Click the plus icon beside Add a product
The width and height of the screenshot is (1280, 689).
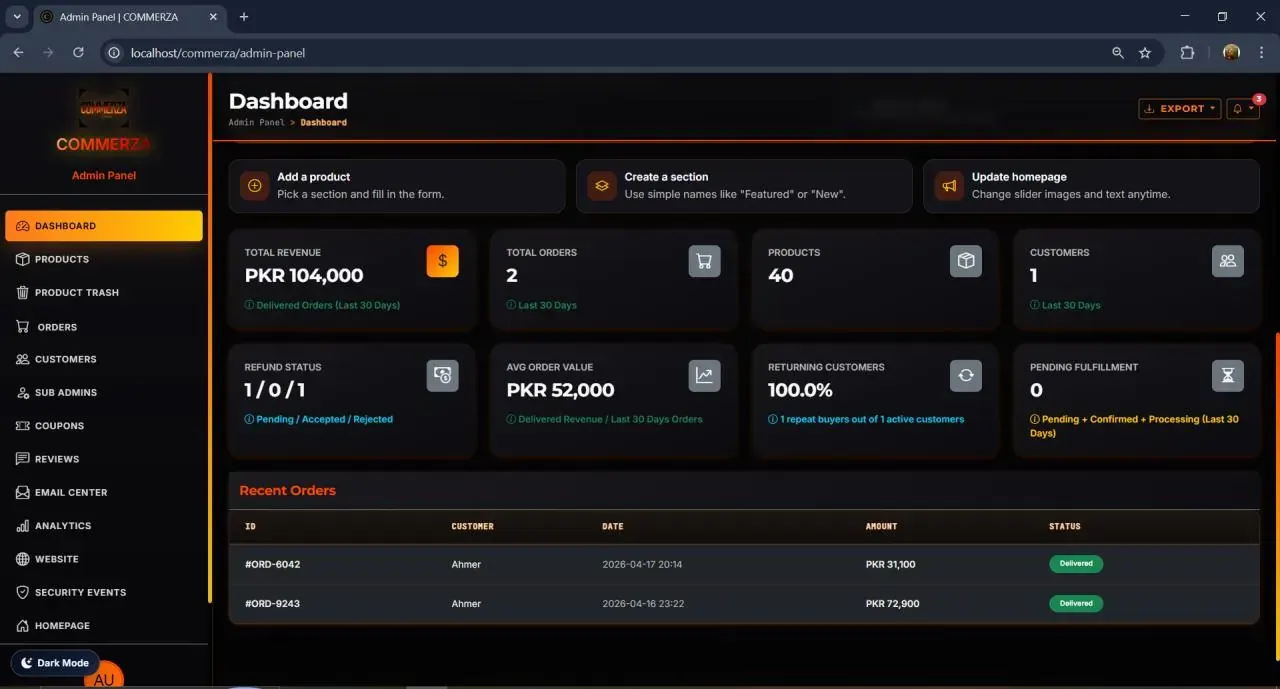tap(254, 185)
